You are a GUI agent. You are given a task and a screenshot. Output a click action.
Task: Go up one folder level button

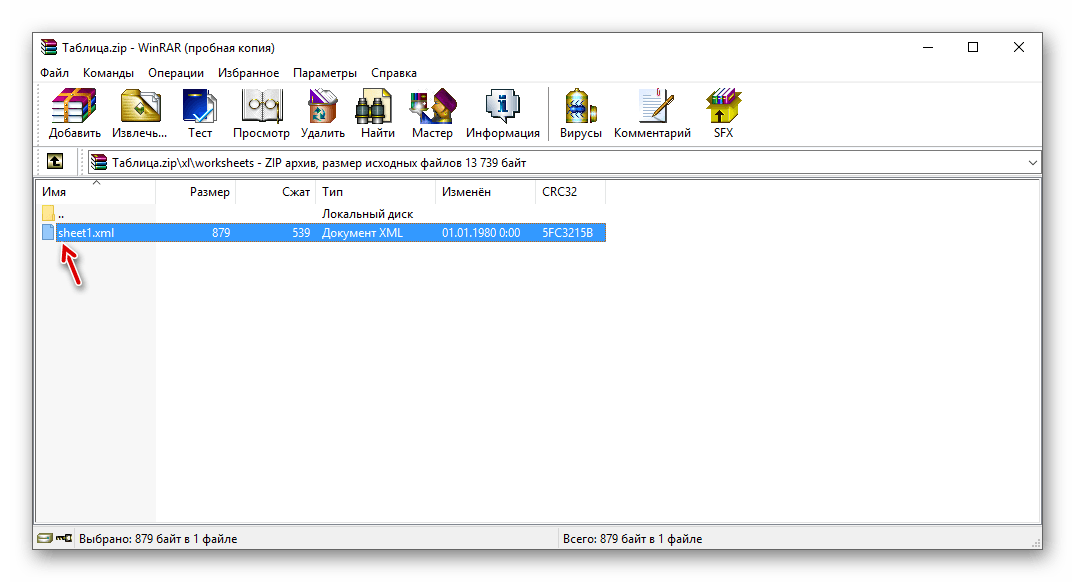pyautogui.click(x=54, y=162)
